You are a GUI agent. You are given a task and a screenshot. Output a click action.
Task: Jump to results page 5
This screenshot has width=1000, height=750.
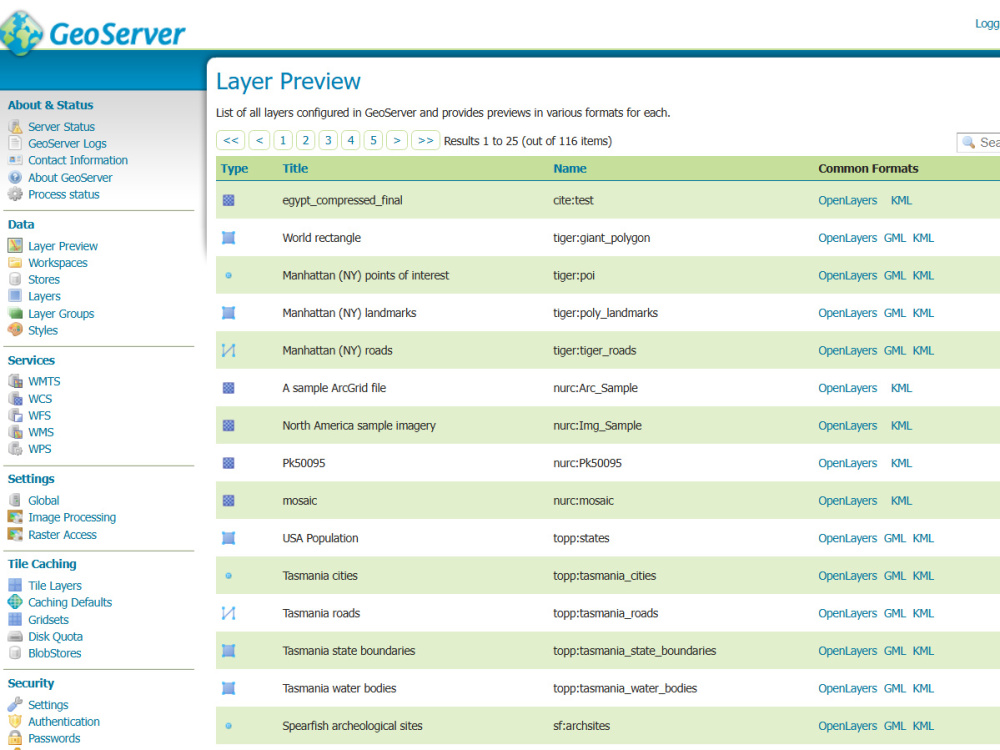tap(374, 140)
